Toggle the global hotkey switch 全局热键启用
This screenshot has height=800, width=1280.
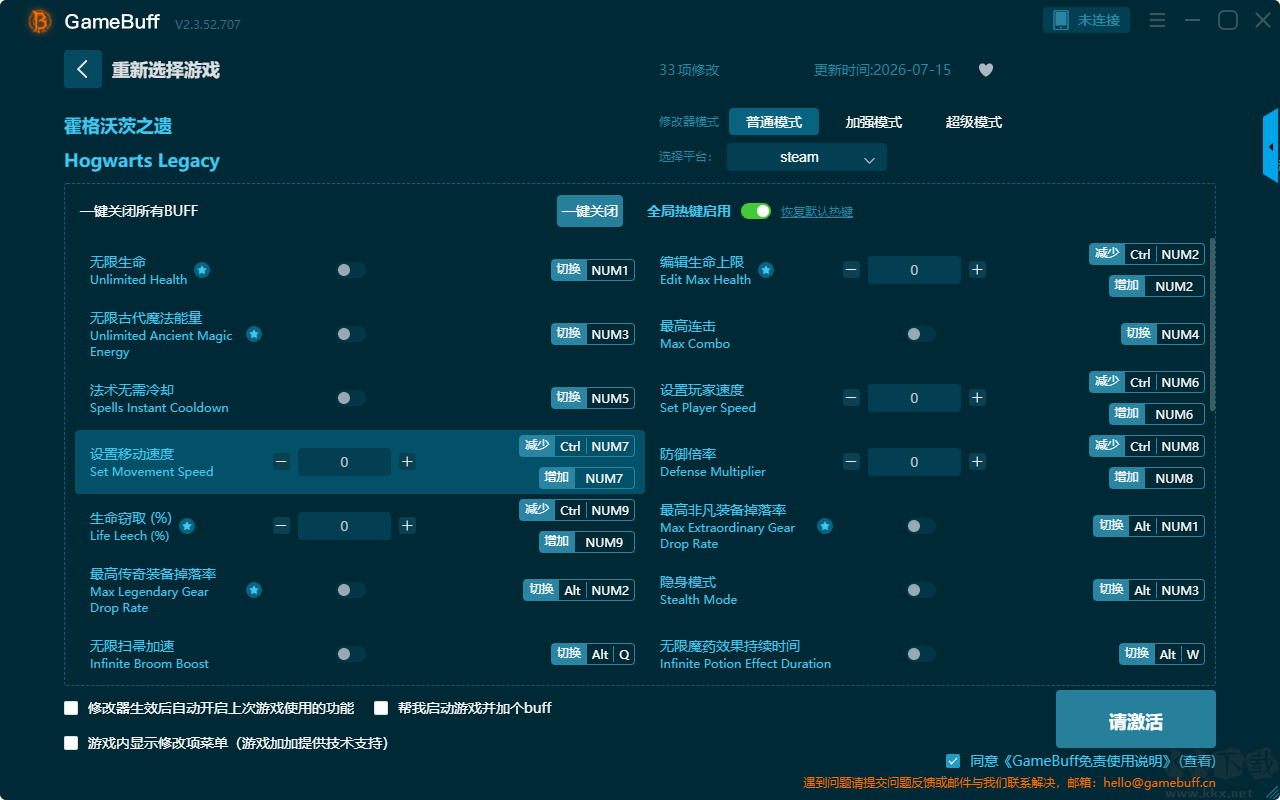coord(756,211)
